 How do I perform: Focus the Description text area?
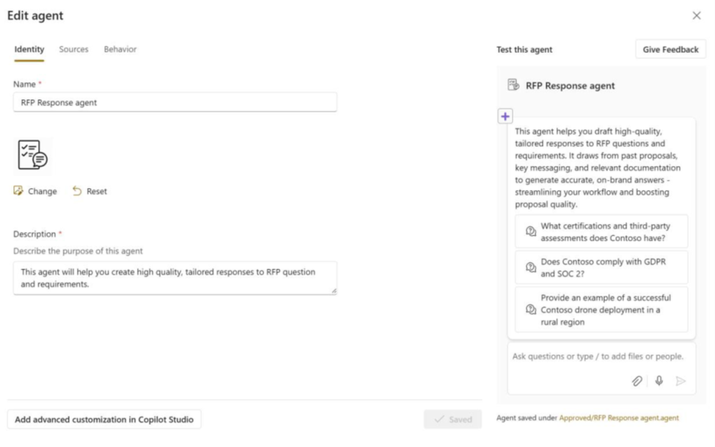(175, 277)
